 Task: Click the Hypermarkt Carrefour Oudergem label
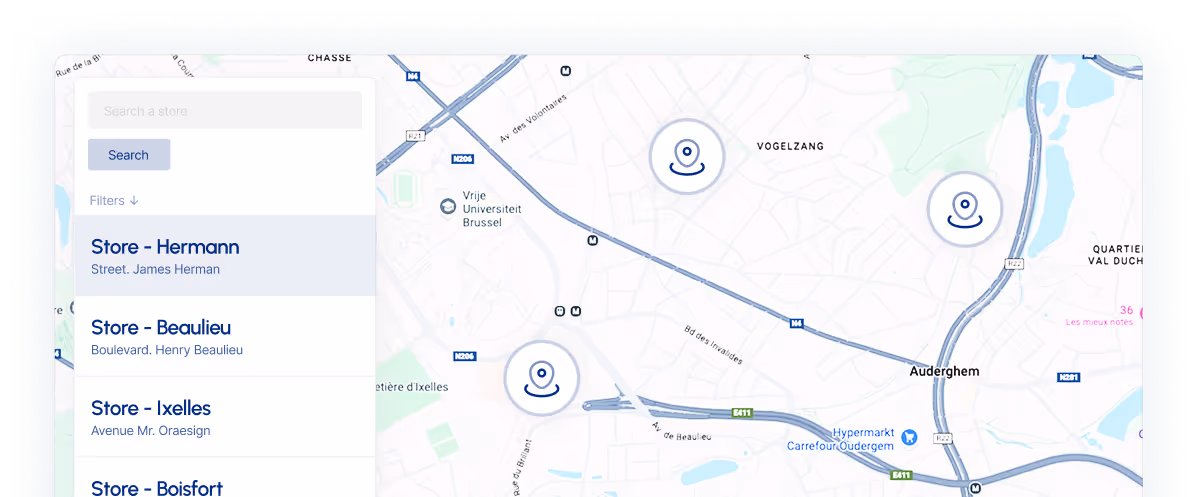[x=840, y=439]
